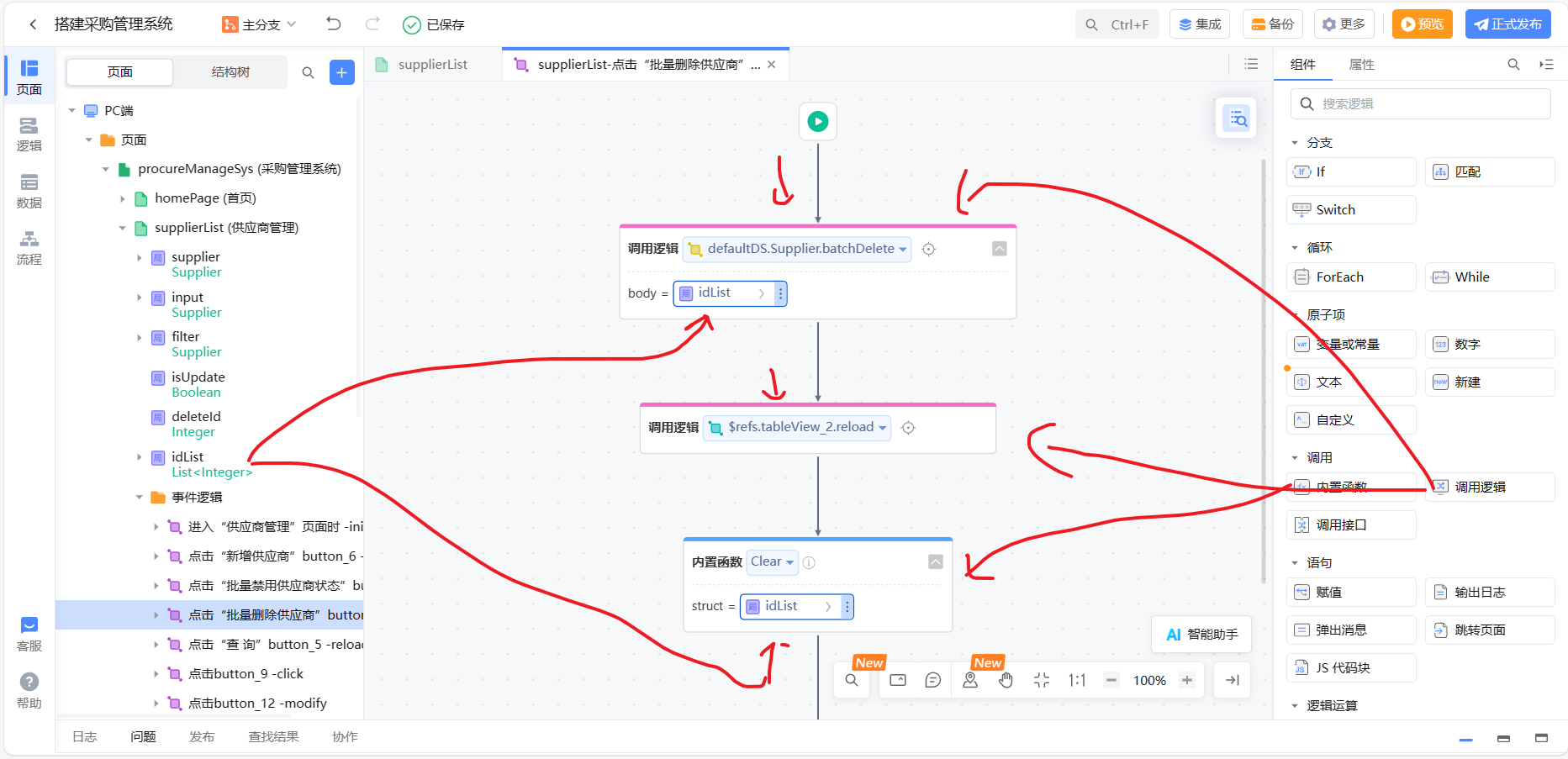Click the undo arrow icon
This screenshot has width=1568, height=759.
(x=334, y=24)
